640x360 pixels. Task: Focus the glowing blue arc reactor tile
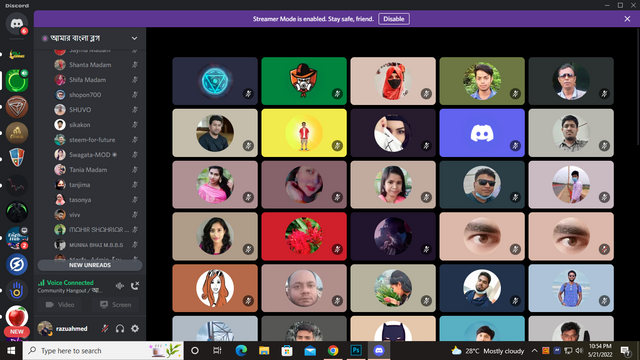(x=215, y=81)
